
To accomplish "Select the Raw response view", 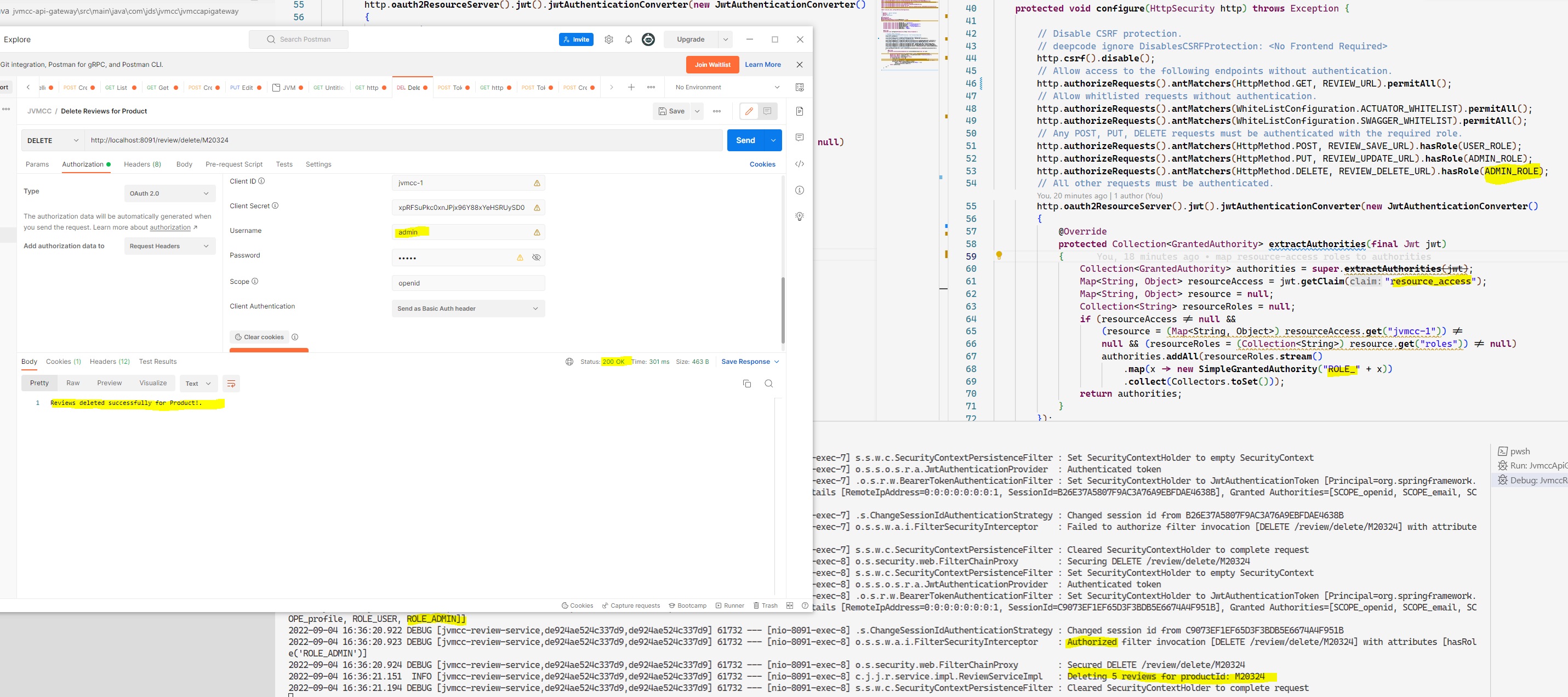I will (x=73, y=383).
